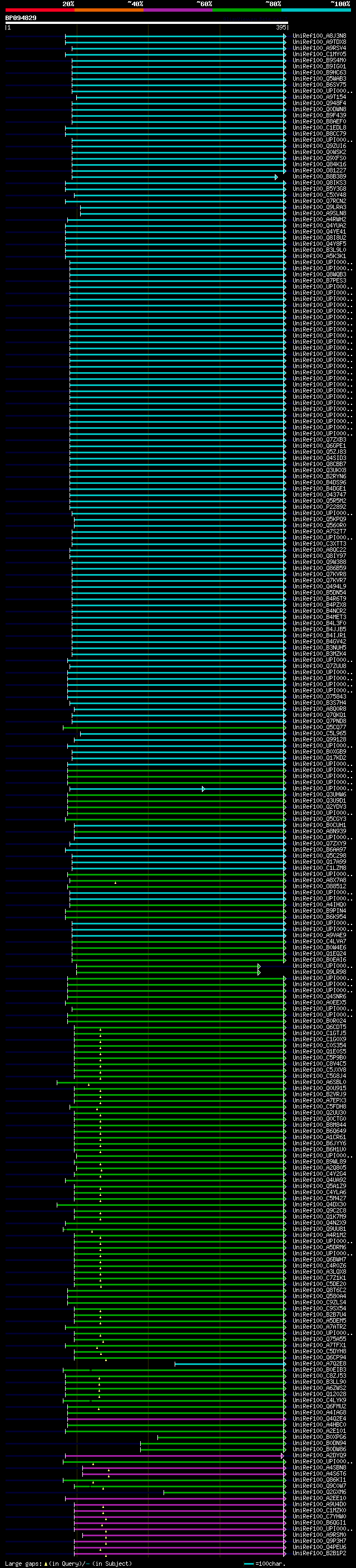Viewport: 356px width, 1568px height.
Task: Click the orange ~40% identity legend segment
Action: [x=109, y=10]
